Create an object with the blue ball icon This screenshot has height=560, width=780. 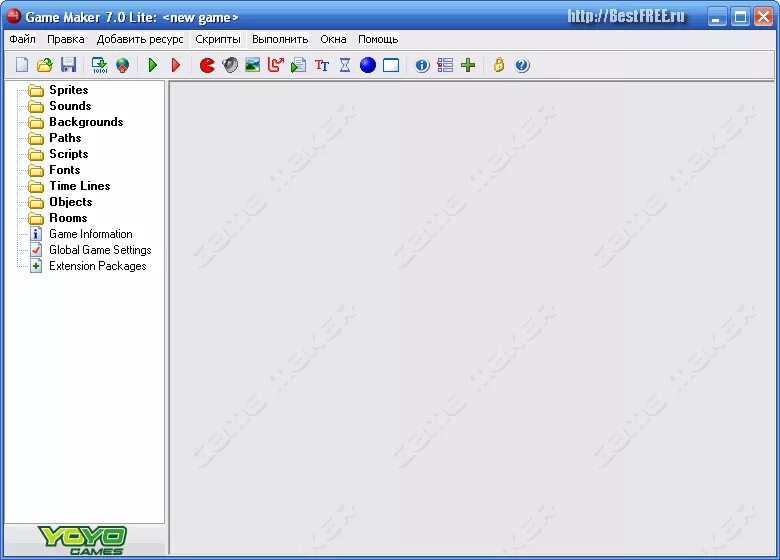click(x=368, y=65)
